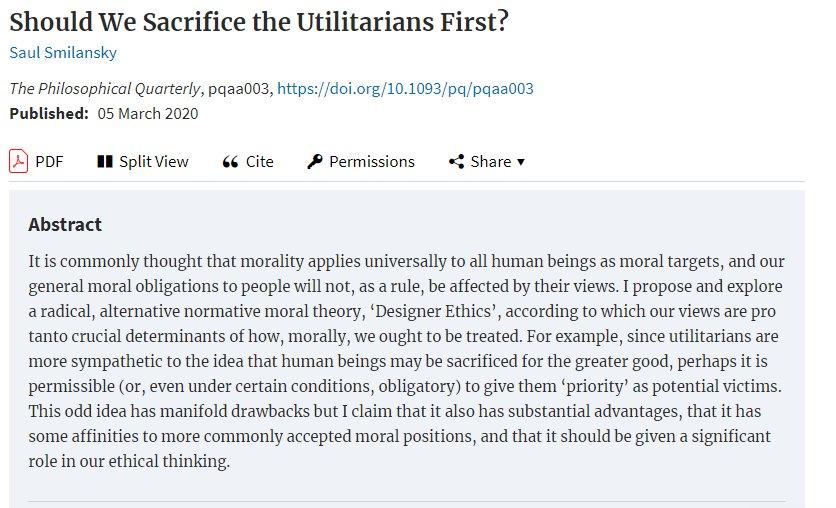Click the Share label text
This screenshot has width=836, height=508.
[491, 162]
